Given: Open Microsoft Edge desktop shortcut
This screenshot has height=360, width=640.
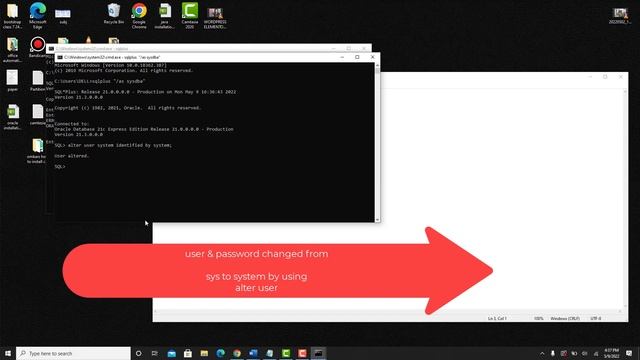Looking at the screenshot, I should tap(38, 16).
